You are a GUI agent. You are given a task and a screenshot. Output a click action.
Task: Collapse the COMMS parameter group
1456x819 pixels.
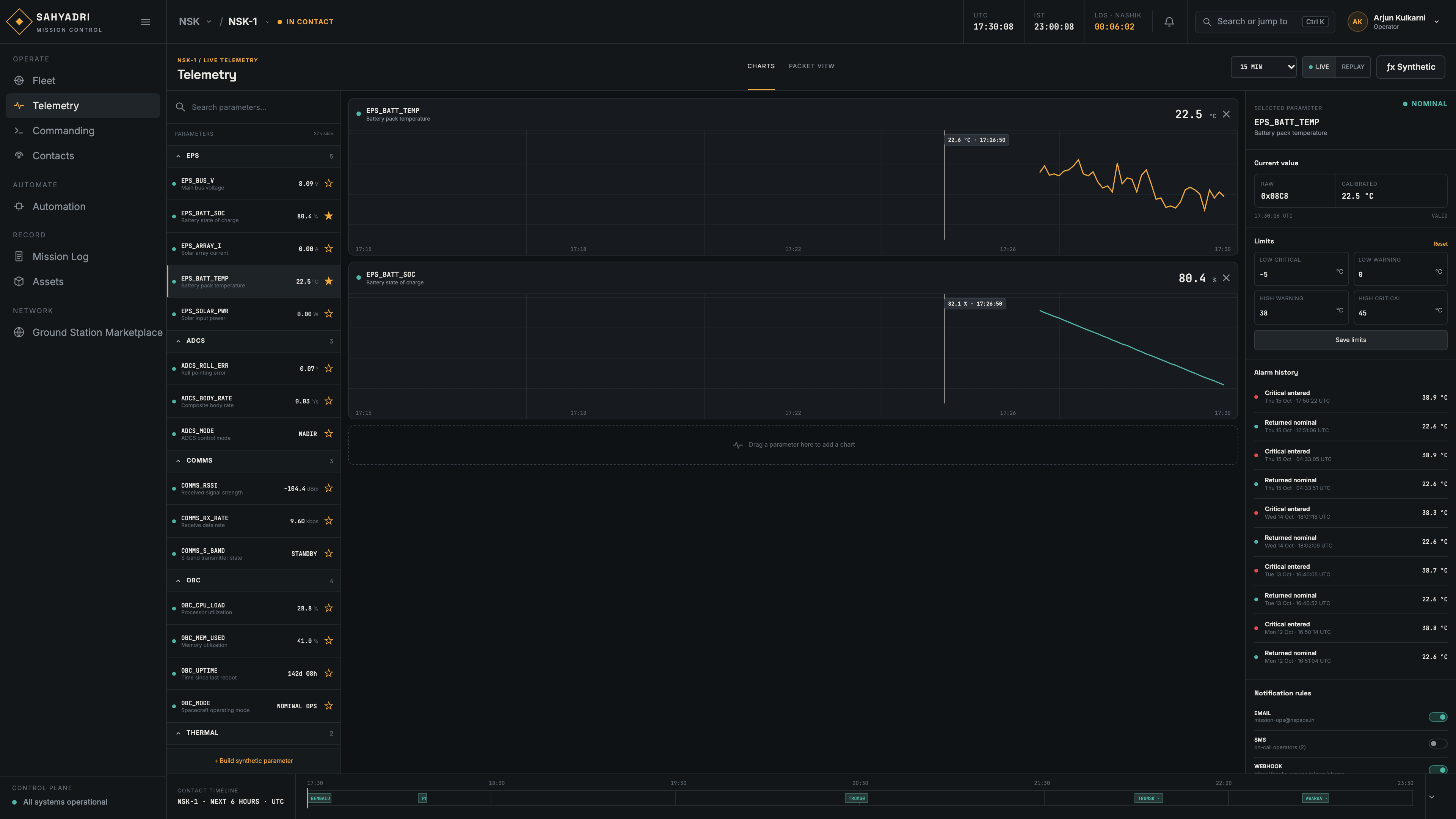pos(254,461)
